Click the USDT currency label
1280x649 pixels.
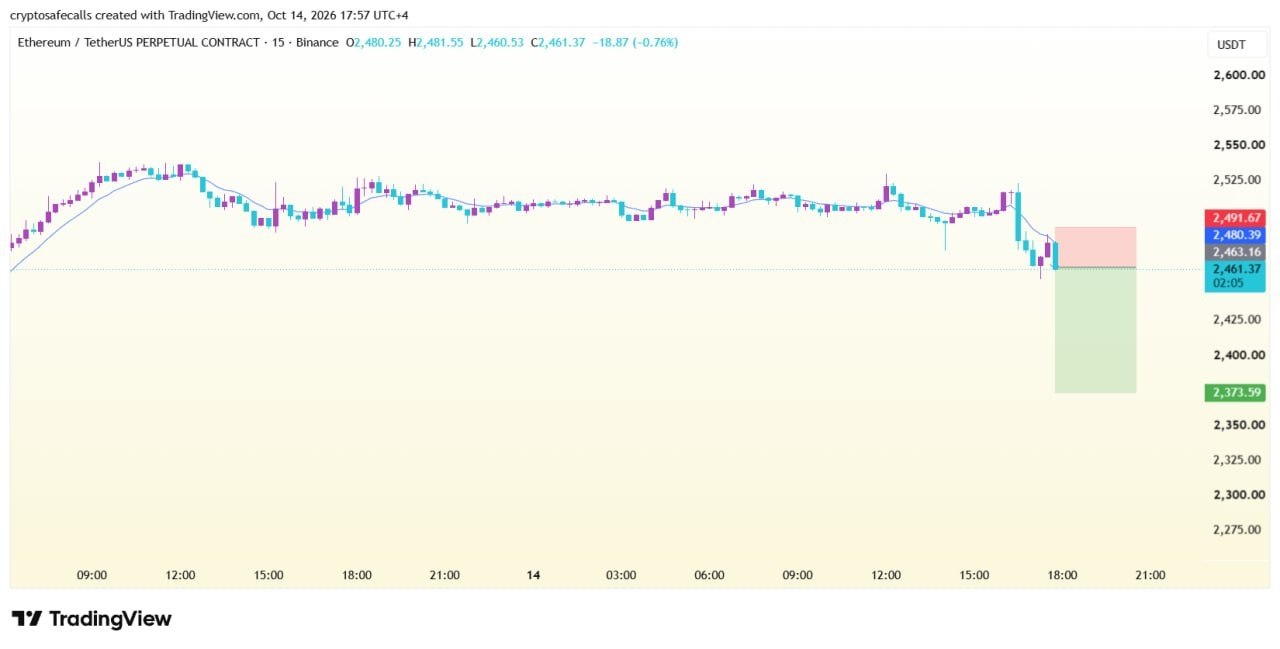1230,45
